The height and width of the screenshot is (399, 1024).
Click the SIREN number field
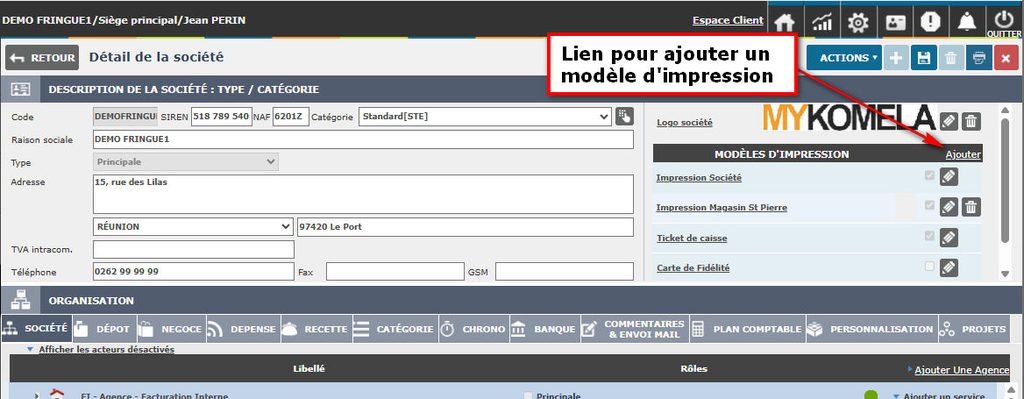(221, 117)
